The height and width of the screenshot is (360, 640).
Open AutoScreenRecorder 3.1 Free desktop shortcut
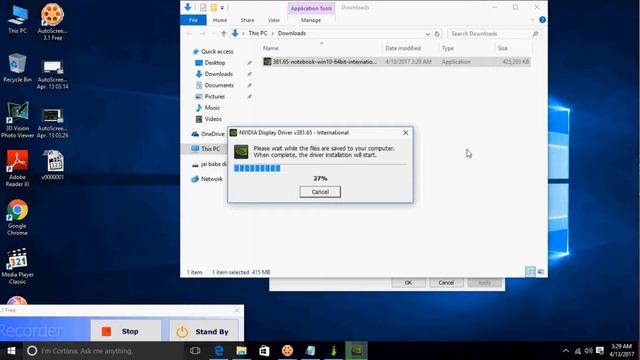(52, 21)
